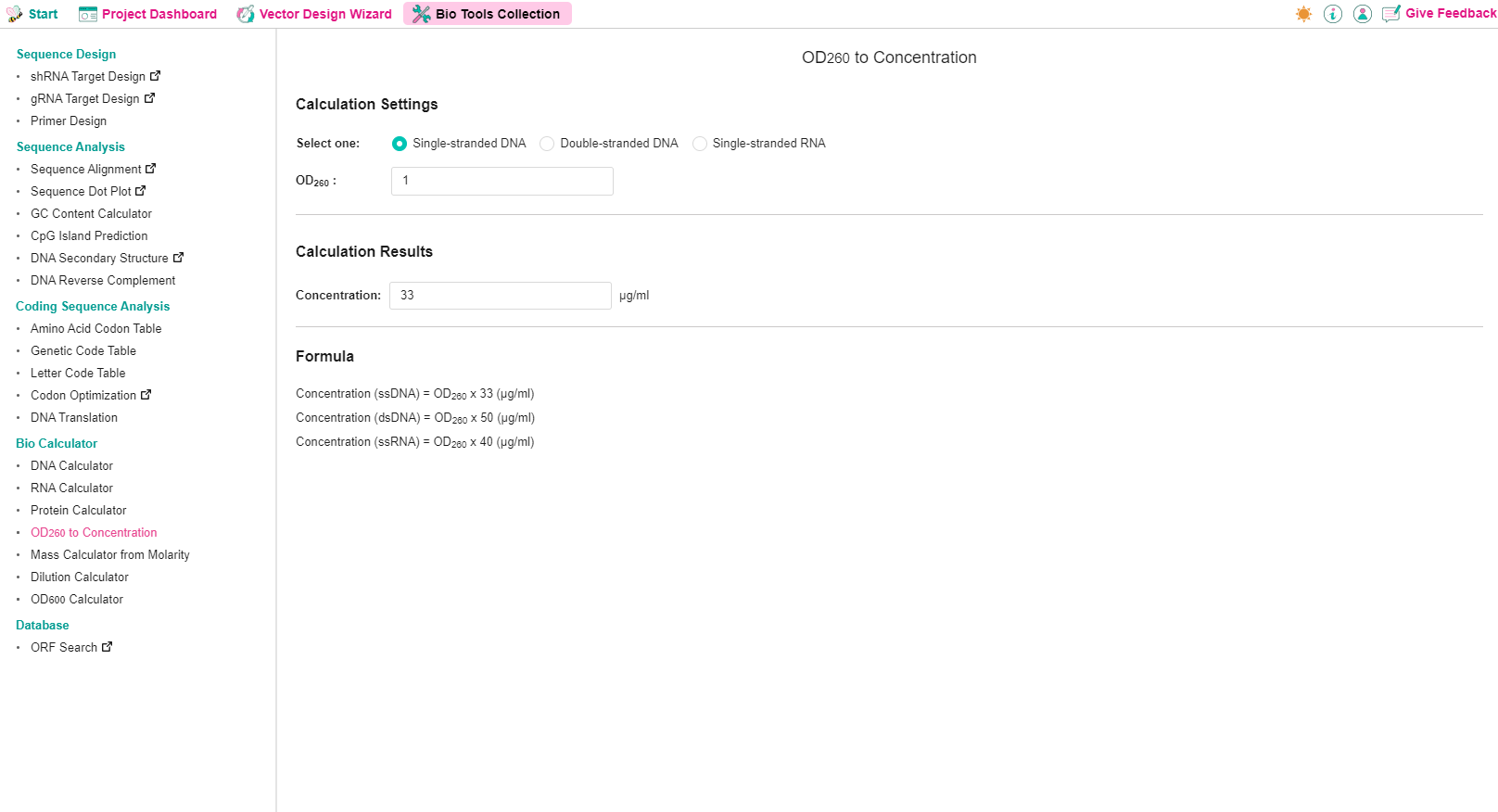This screenshot has height=812, width=1498.
Task: Open DNA Secondary Structure tool
Action: click(99, 258)
